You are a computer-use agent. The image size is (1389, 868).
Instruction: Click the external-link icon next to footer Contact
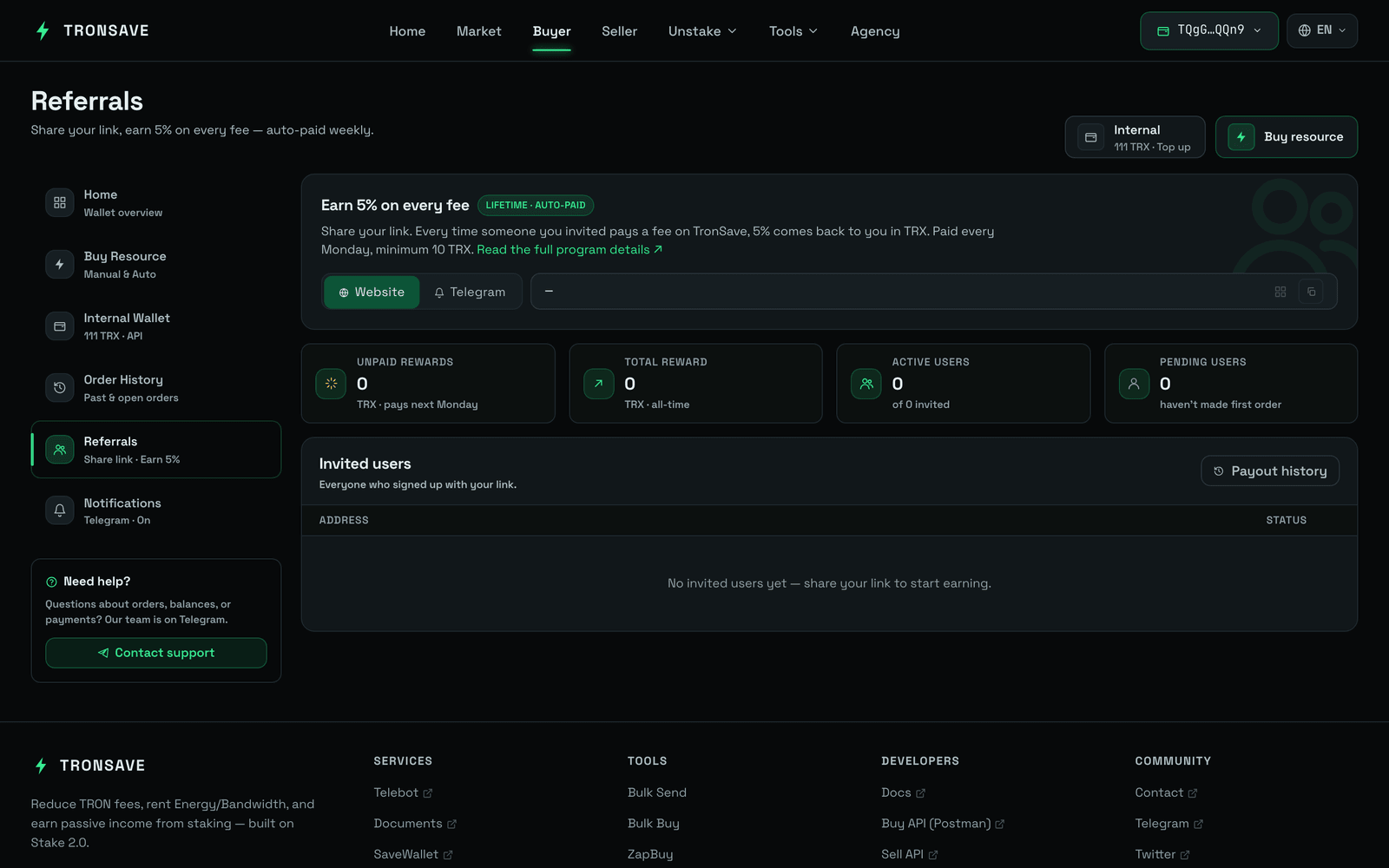(x=1192, y=793)
